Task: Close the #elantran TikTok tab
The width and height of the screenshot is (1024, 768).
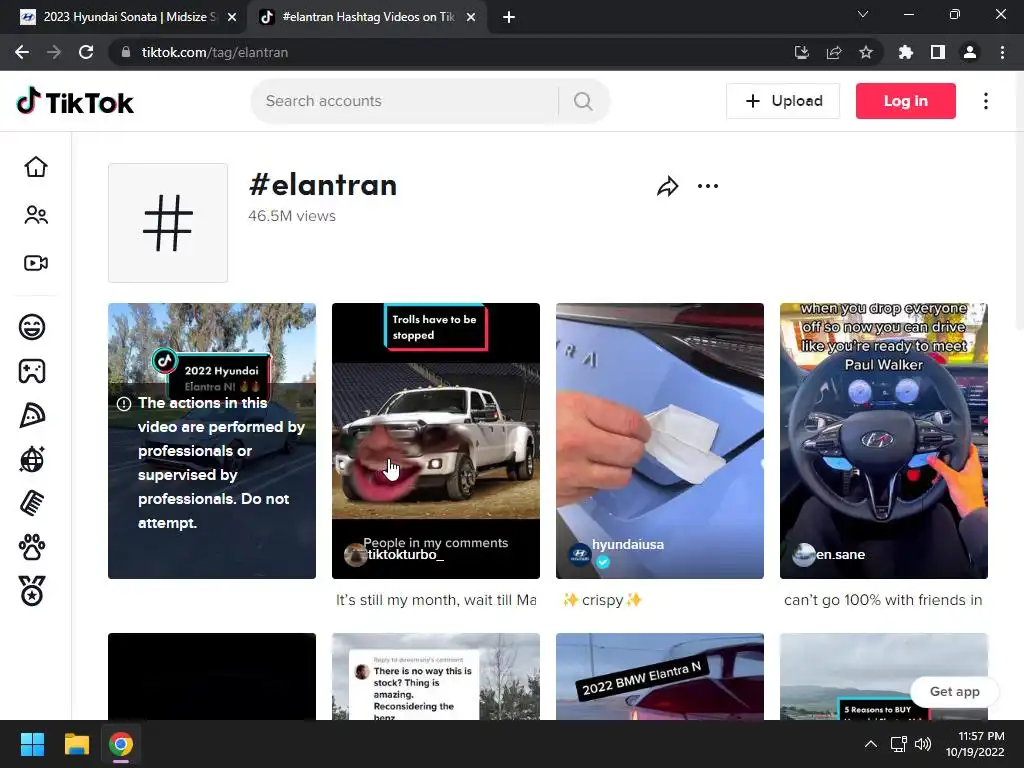Action: [x=471, y=18]
